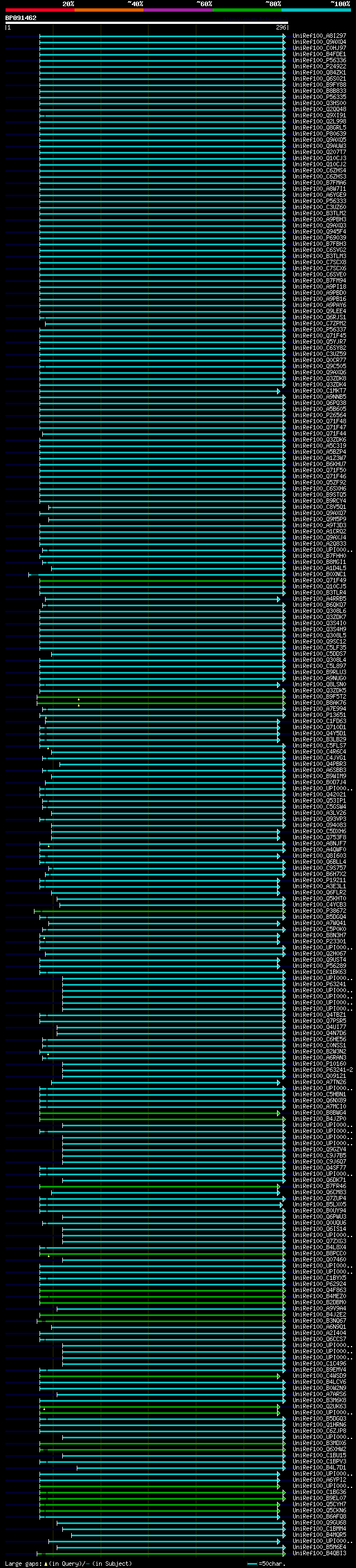Click the UniRef100_B0XNC1 entry
356x1568 pixels.
coord(319,574)
